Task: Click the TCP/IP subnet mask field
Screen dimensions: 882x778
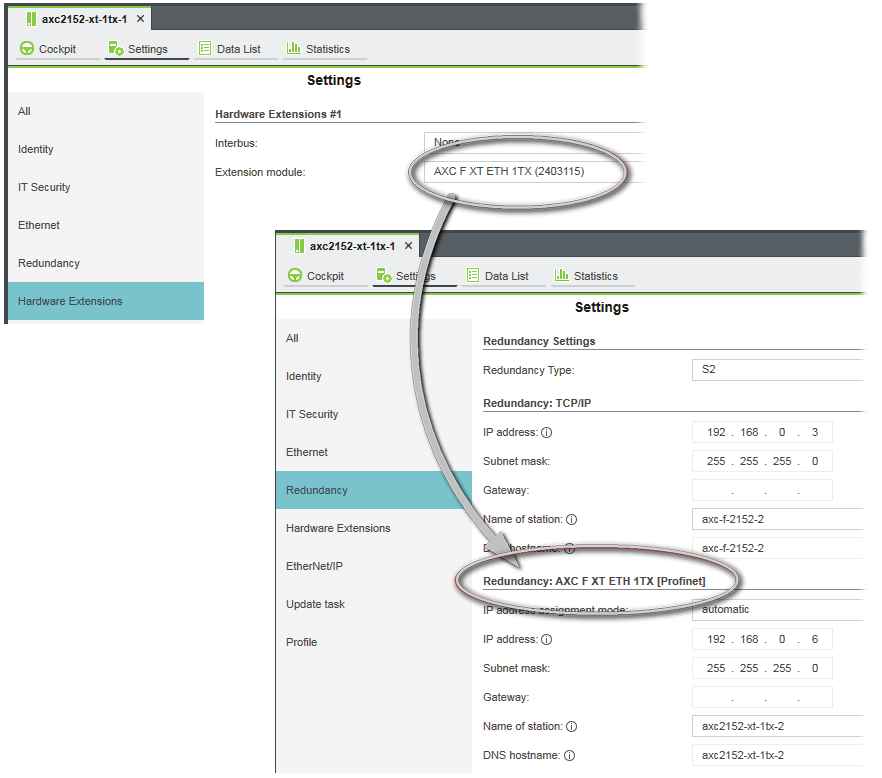Action: [762, 461]
